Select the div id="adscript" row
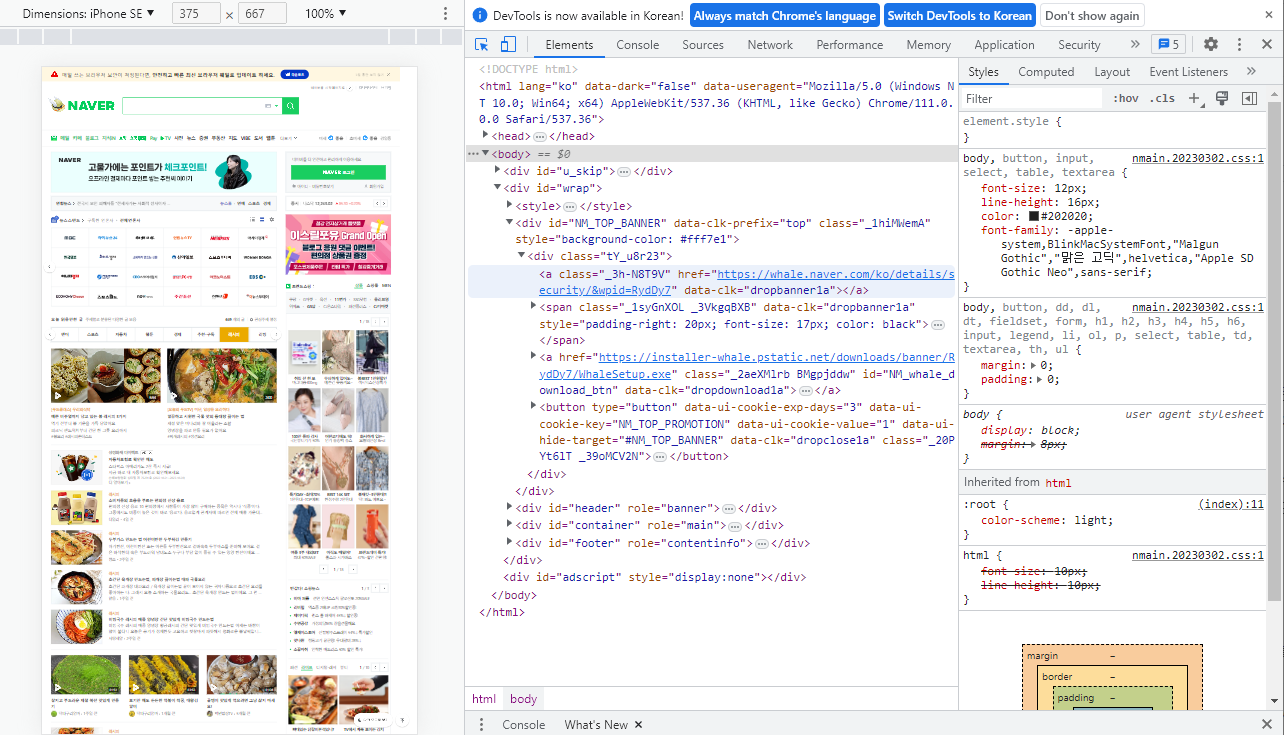1284x735 pixels. 656,577
